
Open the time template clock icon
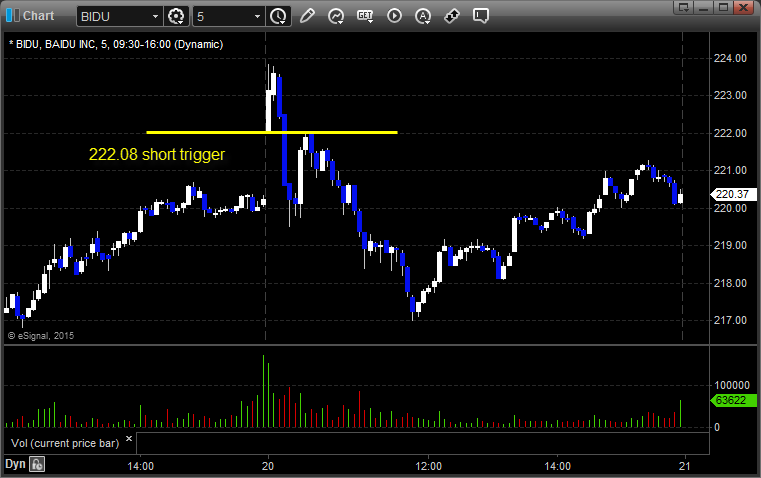(x=278, y=16)
